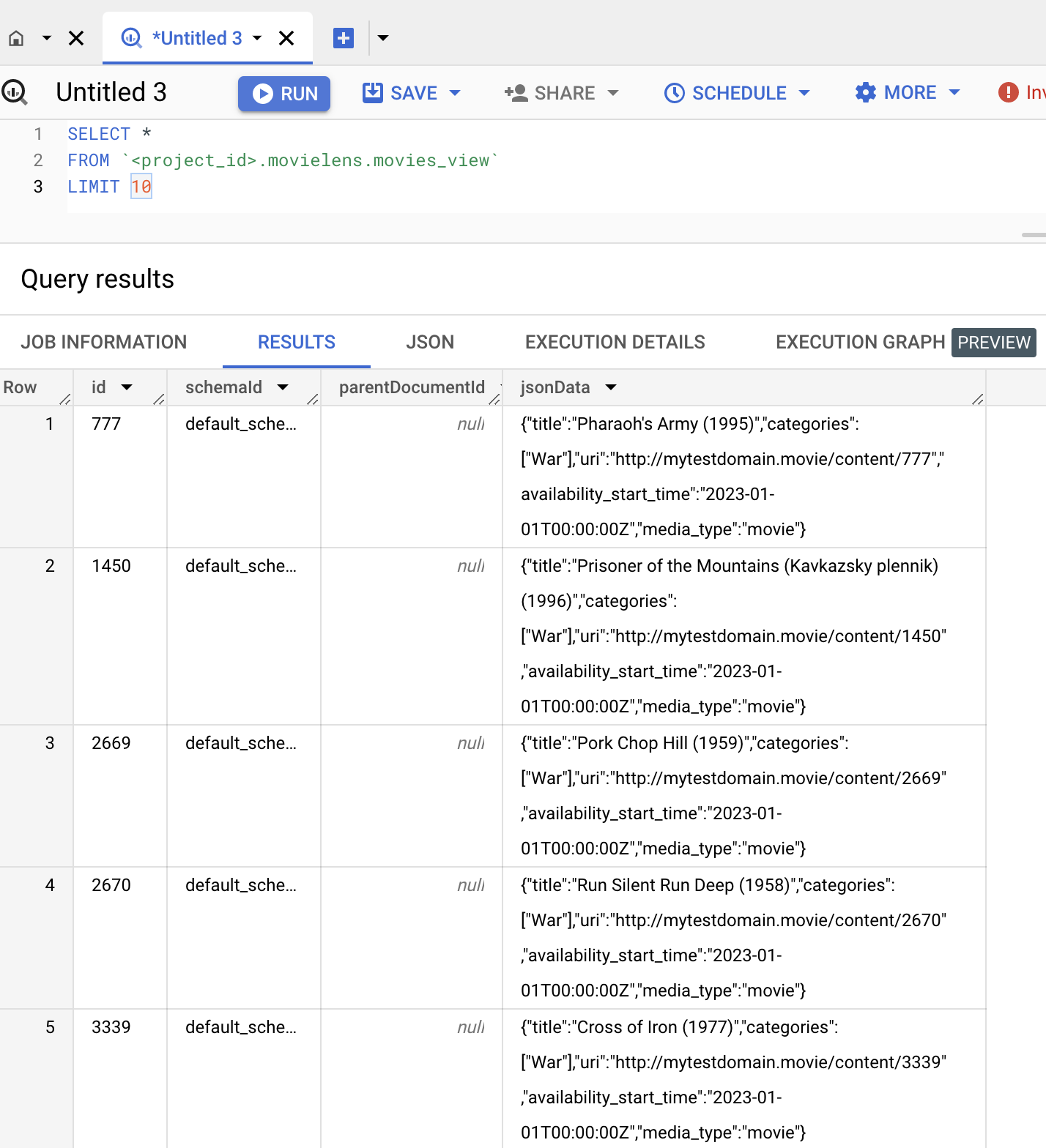Switch to EXECUTION DETAILS tab
The image size is (1046, 1148).
pos(615,342)
